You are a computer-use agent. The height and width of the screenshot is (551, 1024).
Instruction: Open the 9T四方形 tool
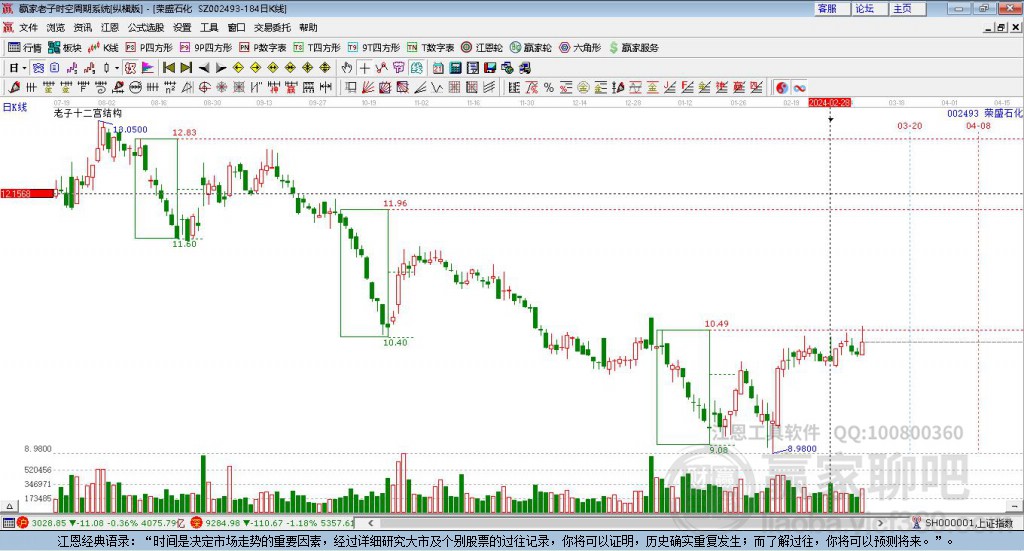[374, 48]
